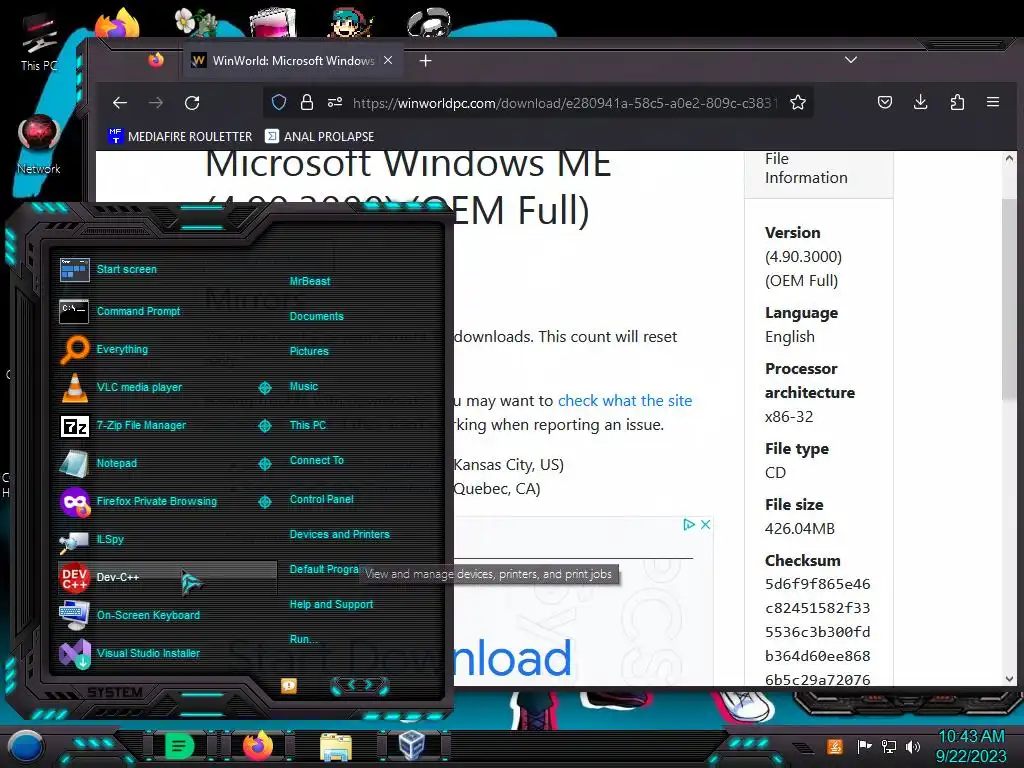Click the Start orb button

click(x=25, y=747)
